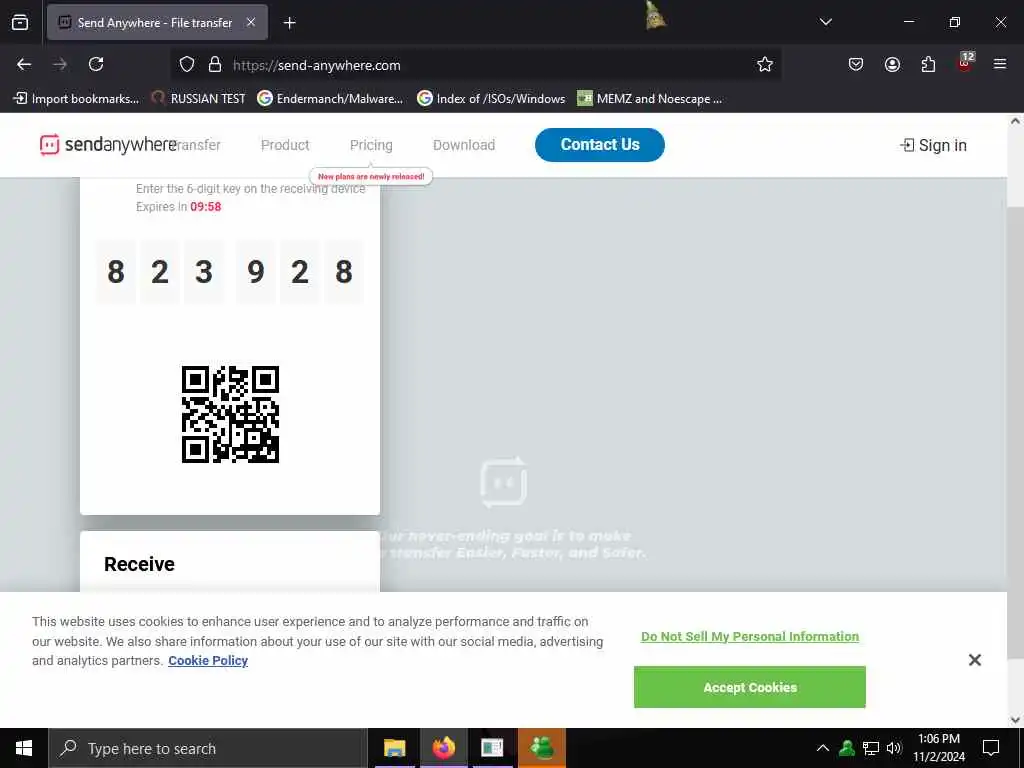Show hidden system tray icons
Viewport: 1024px width, 768px height.
(823, 748)
